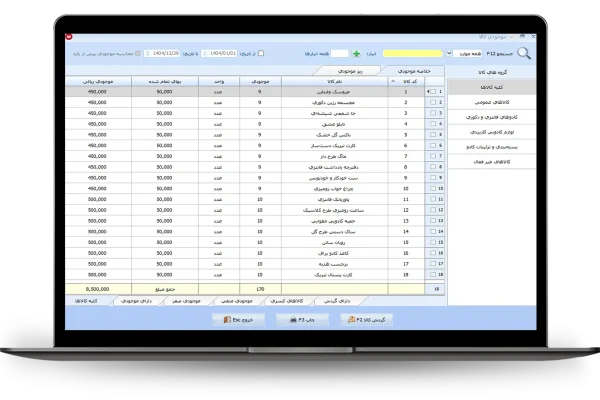Click product name in code 3 row
The image size is (600, 400).
tap(333, 113)
